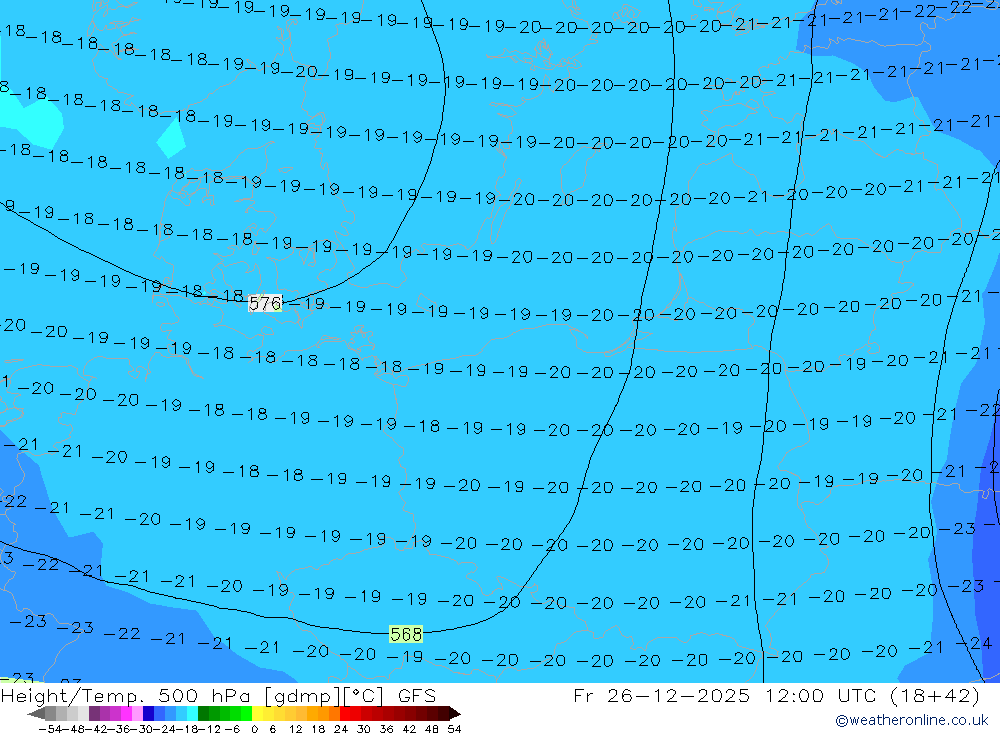1000x733 pixels.
Task: Click the dark maroon right arrow of scale
Action: coord(455,714)
